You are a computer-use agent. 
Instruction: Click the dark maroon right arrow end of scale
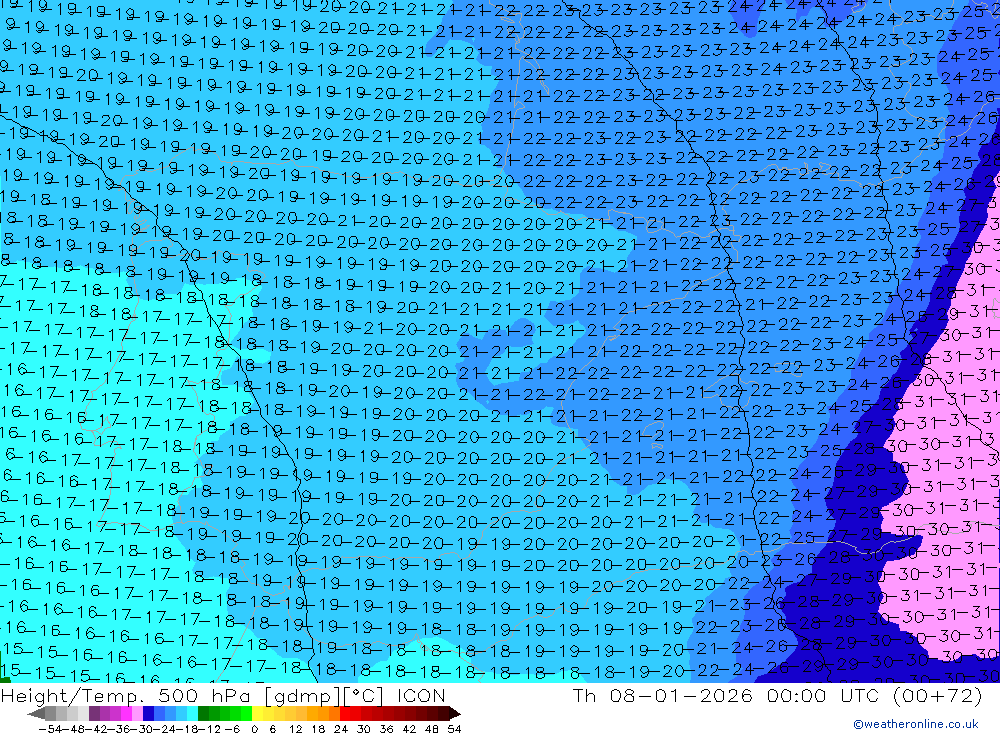(x=455, y=713)
